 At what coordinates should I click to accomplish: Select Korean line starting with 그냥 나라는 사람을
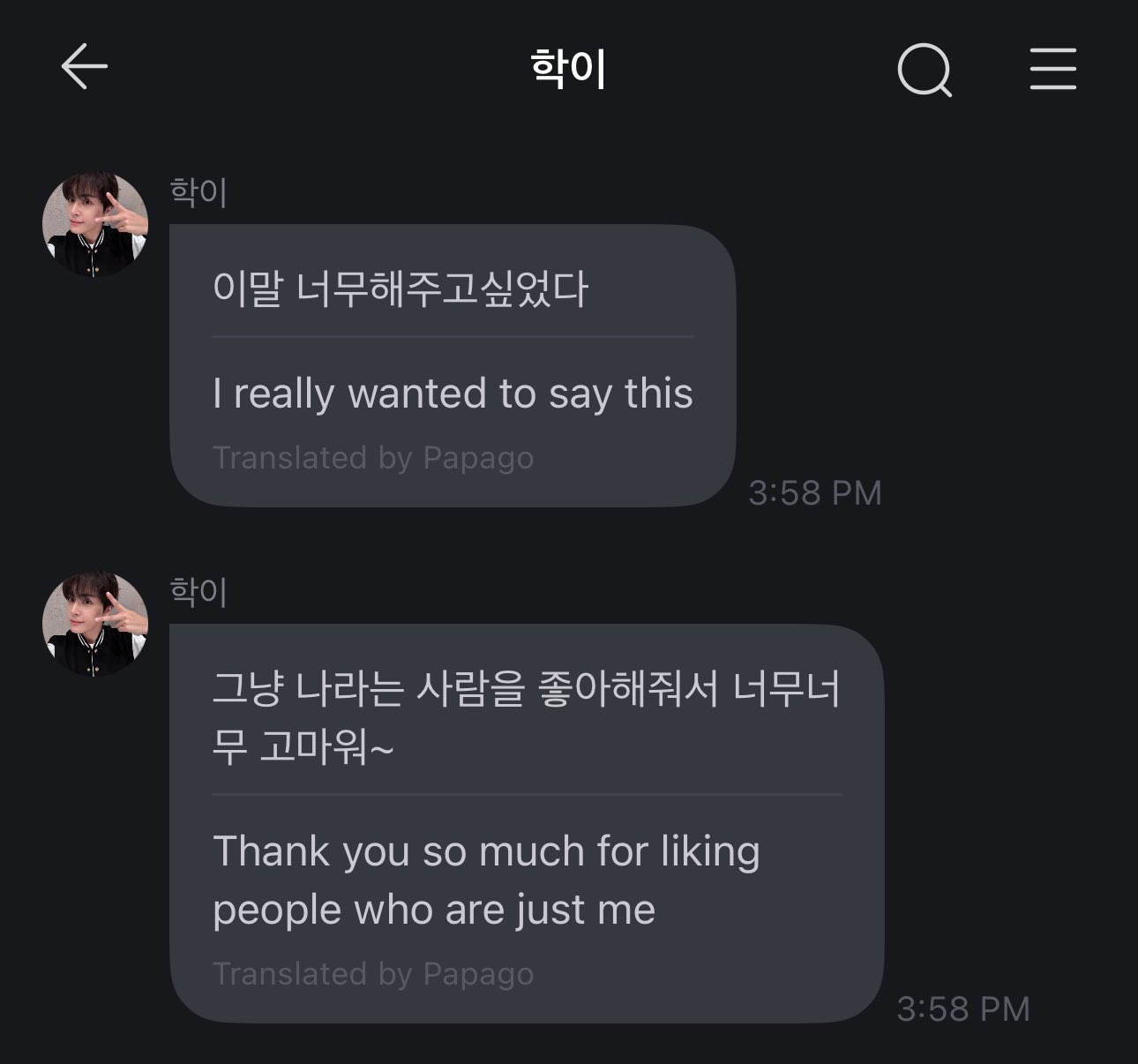tap(526, 689)
